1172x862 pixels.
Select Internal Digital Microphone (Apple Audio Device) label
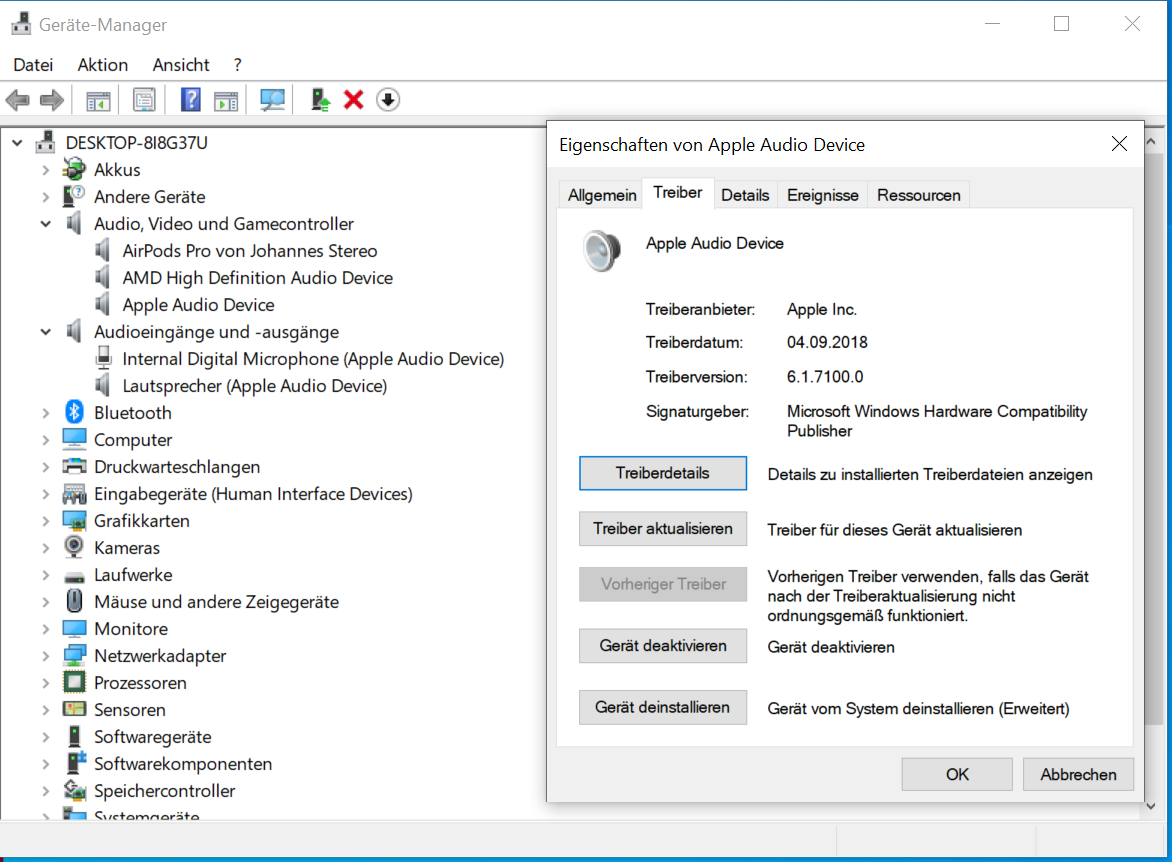pyautogui.click(x=313, y=359)
